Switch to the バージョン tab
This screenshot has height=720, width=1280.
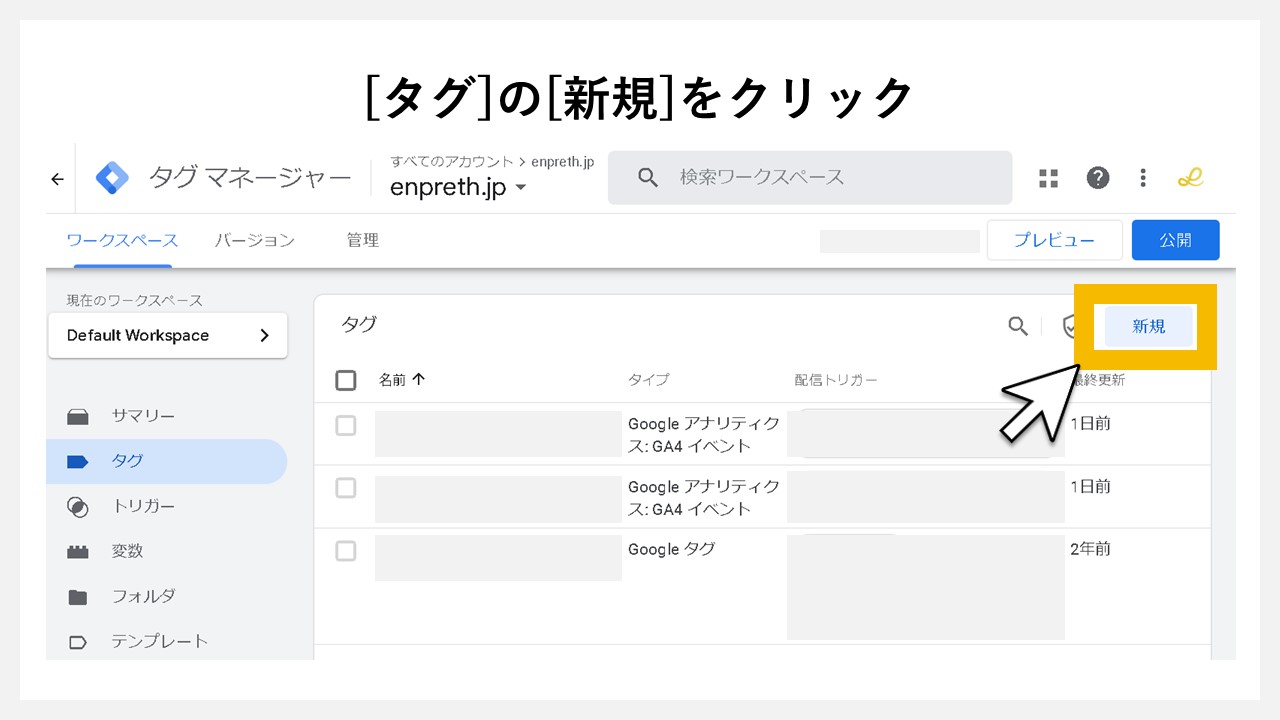click(x=254, y=240)
